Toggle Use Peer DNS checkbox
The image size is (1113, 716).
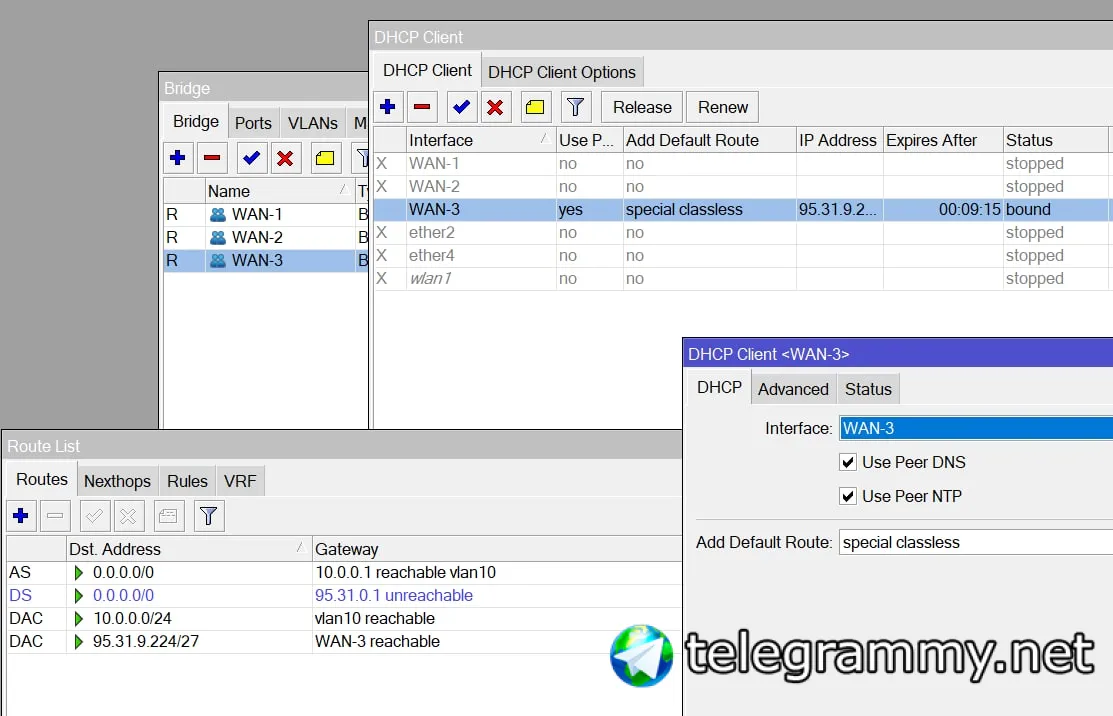click(x=848, y=463)
